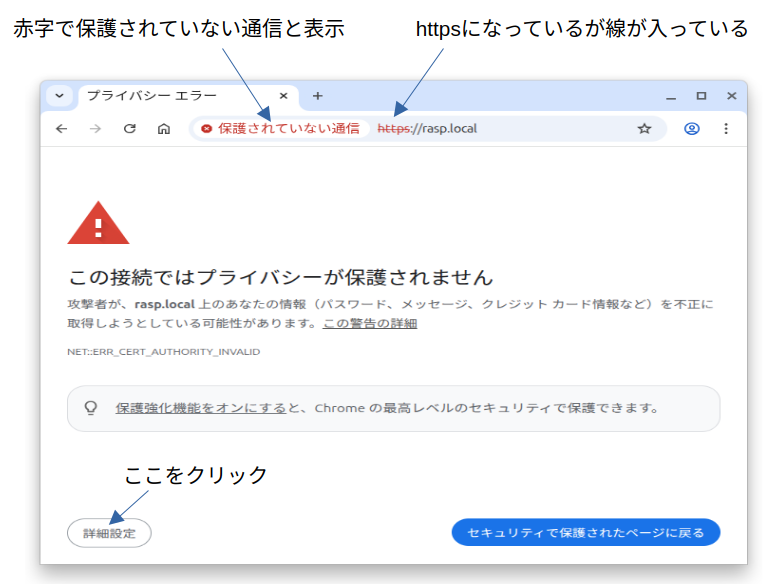Screen dimensions: 768x584
Task: Bookmark this page with the star icon
Action: pos(644,129)
